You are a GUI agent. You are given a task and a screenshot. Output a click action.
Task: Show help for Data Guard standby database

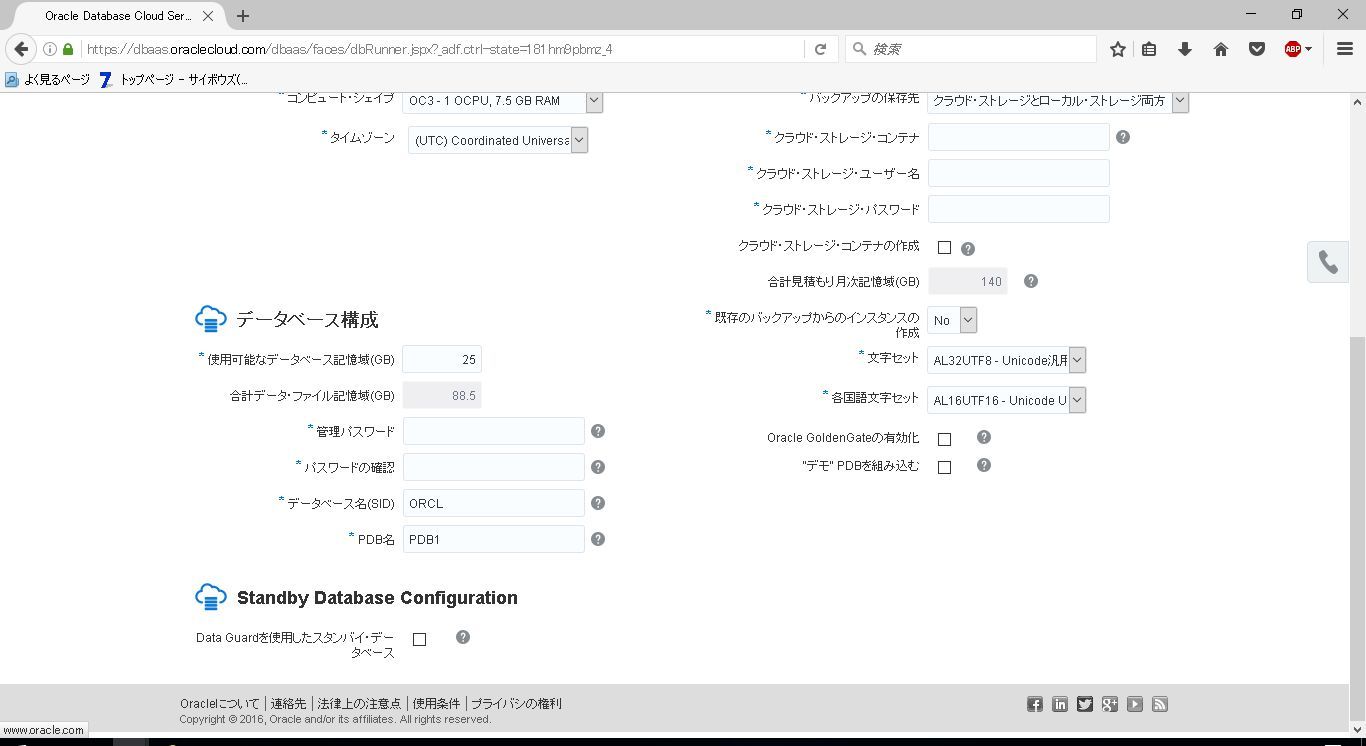coord(463,637)
